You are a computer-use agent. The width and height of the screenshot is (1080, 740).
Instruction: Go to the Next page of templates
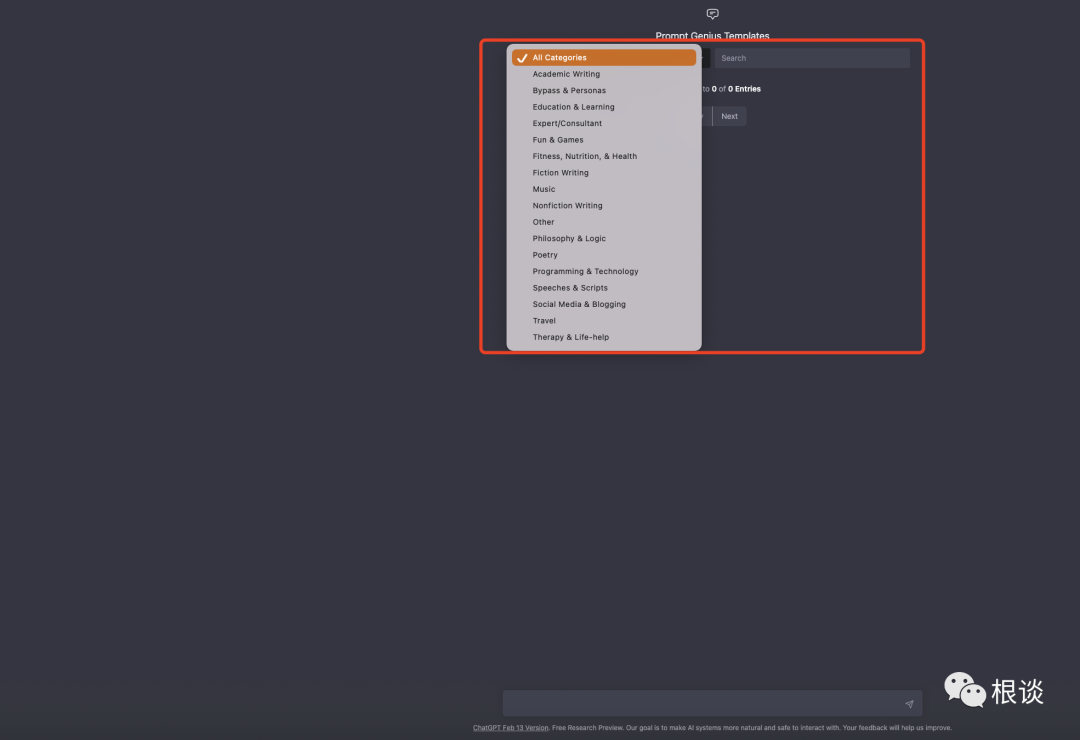point(729,116)
